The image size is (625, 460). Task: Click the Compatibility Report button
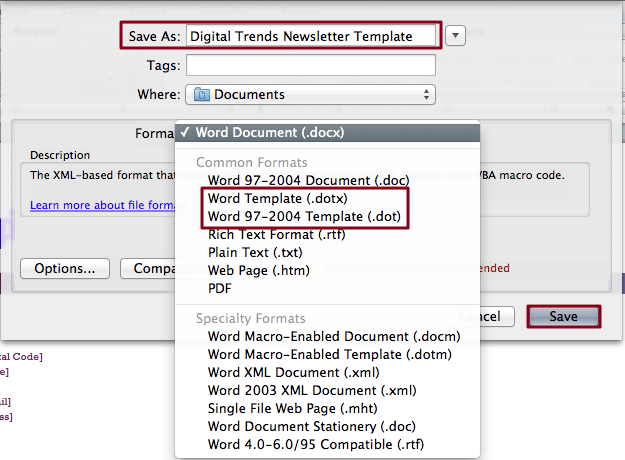(148, 268)
